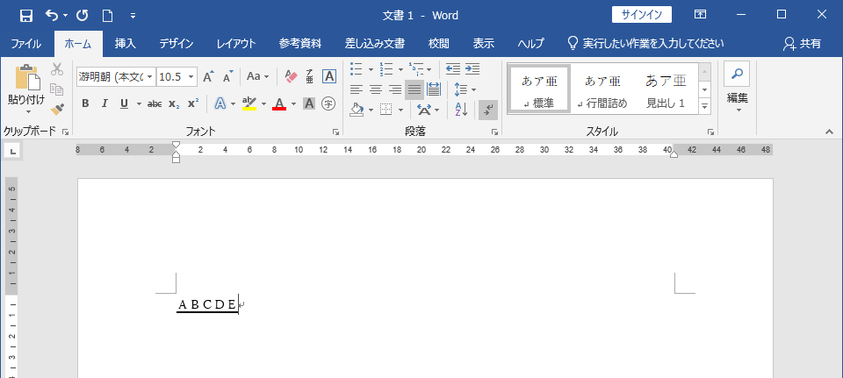This screenshot has width=843, height=378.
Task: Apply yellow text highlight color
Action: pos(249,104)
